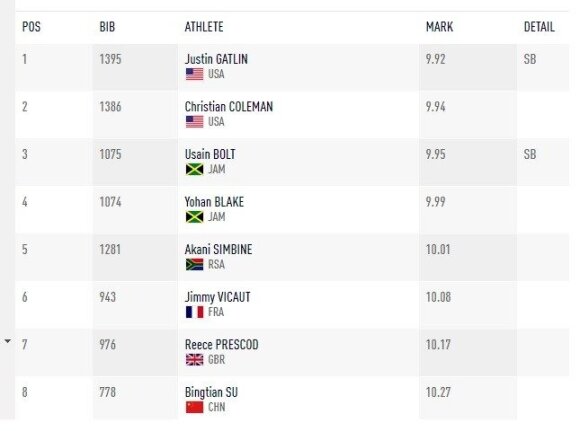Open Justin GATLIN athlete profile
This screenshot has height=431, width=580.
[216, 59]
